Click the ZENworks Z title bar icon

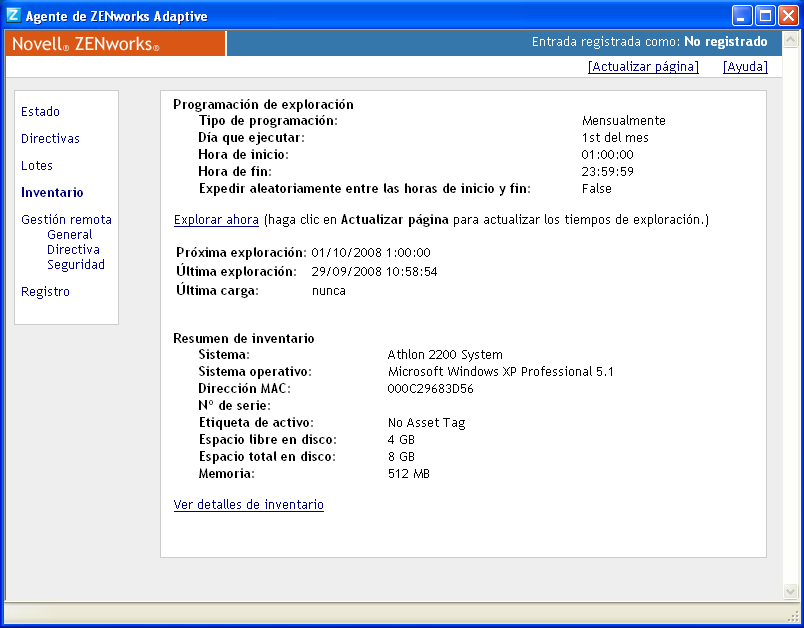point(13,15)
